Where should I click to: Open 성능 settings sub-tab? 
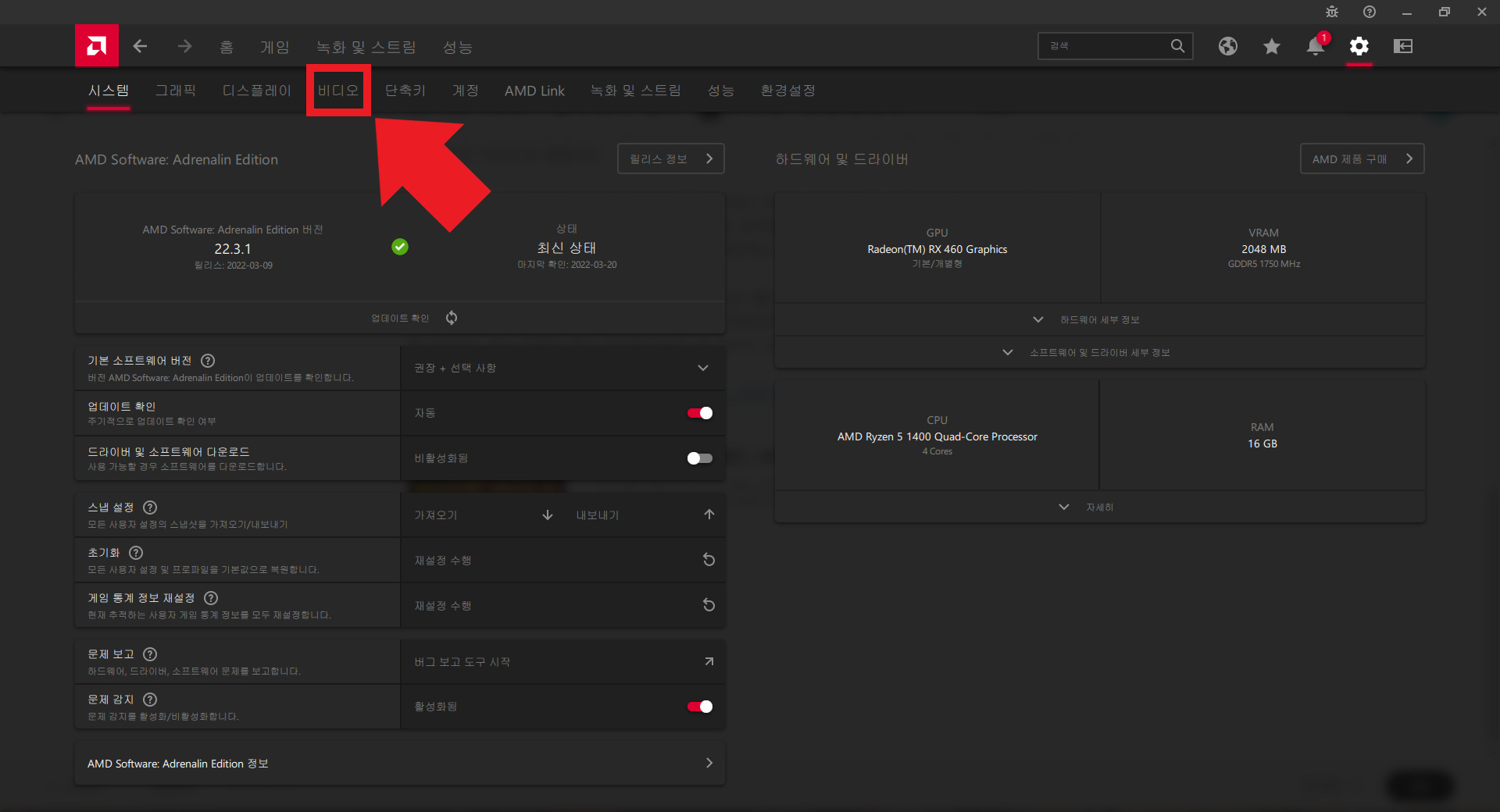721,91
